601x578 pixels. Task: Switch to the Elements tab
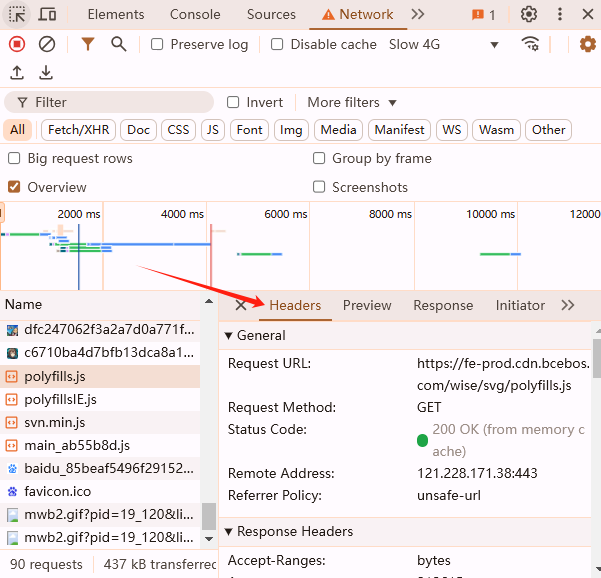116,15
